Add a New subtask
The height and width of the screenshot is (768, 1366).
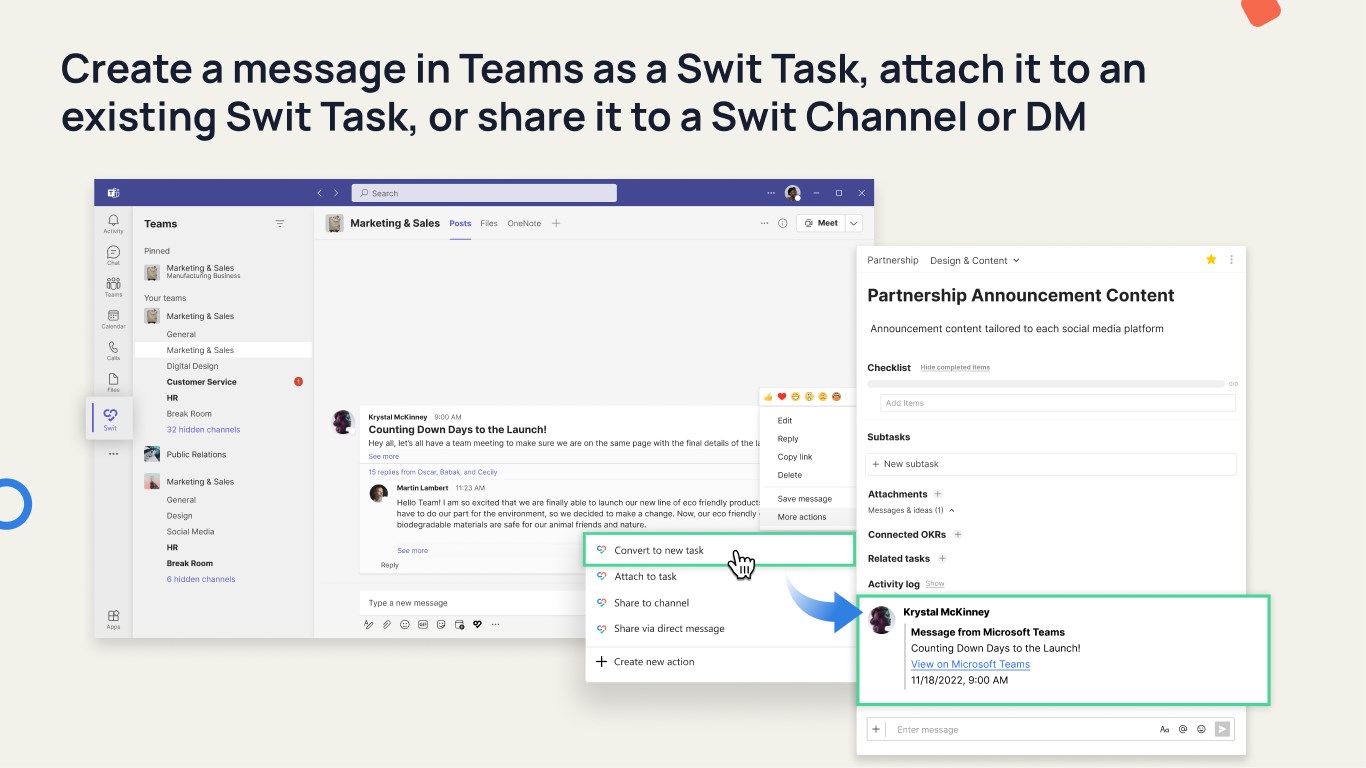click(1051, 464)
